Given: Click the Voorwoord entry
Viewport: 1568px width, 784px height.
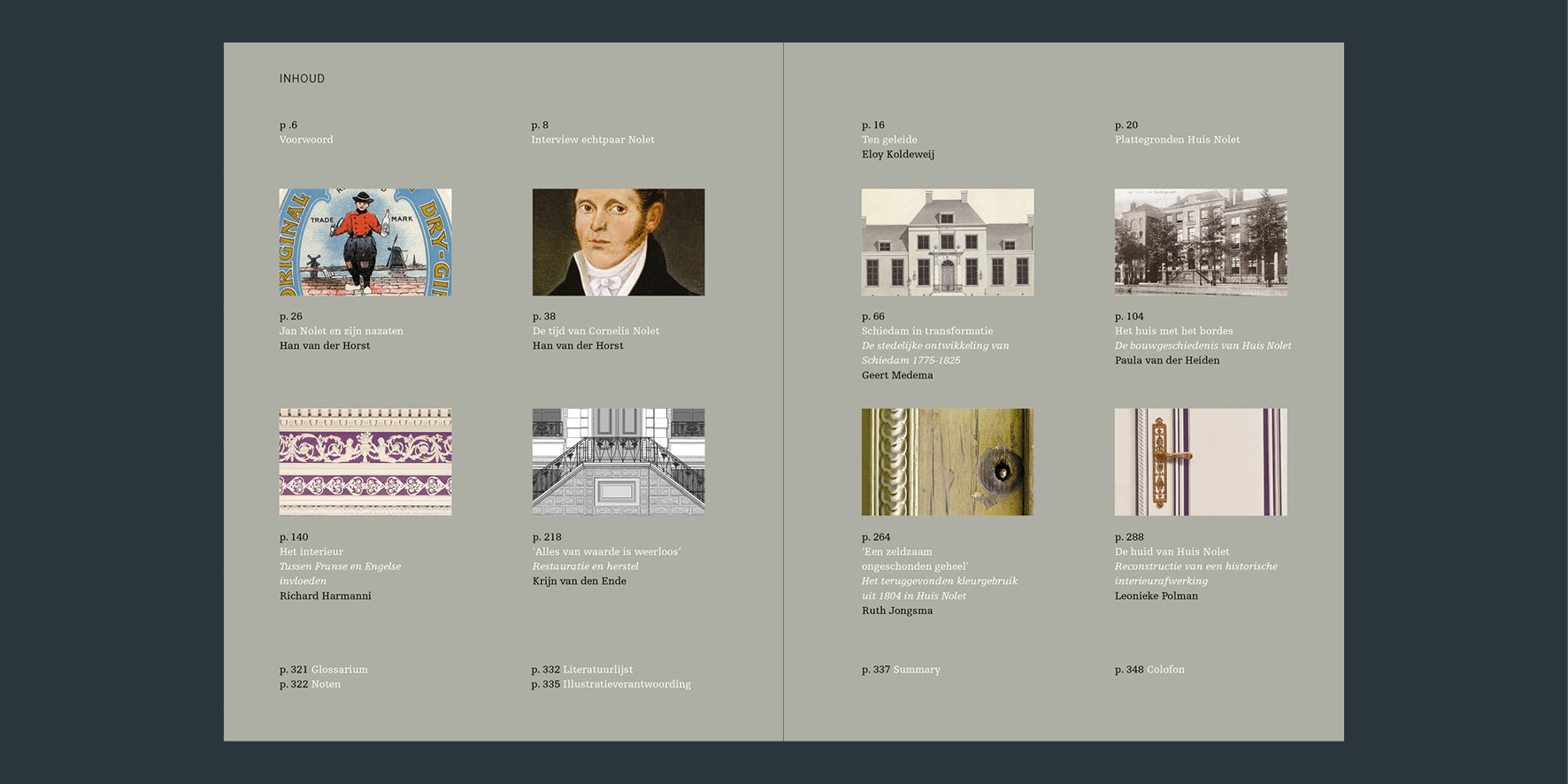Looking at the screenshot, I should [x=306, y=140].
